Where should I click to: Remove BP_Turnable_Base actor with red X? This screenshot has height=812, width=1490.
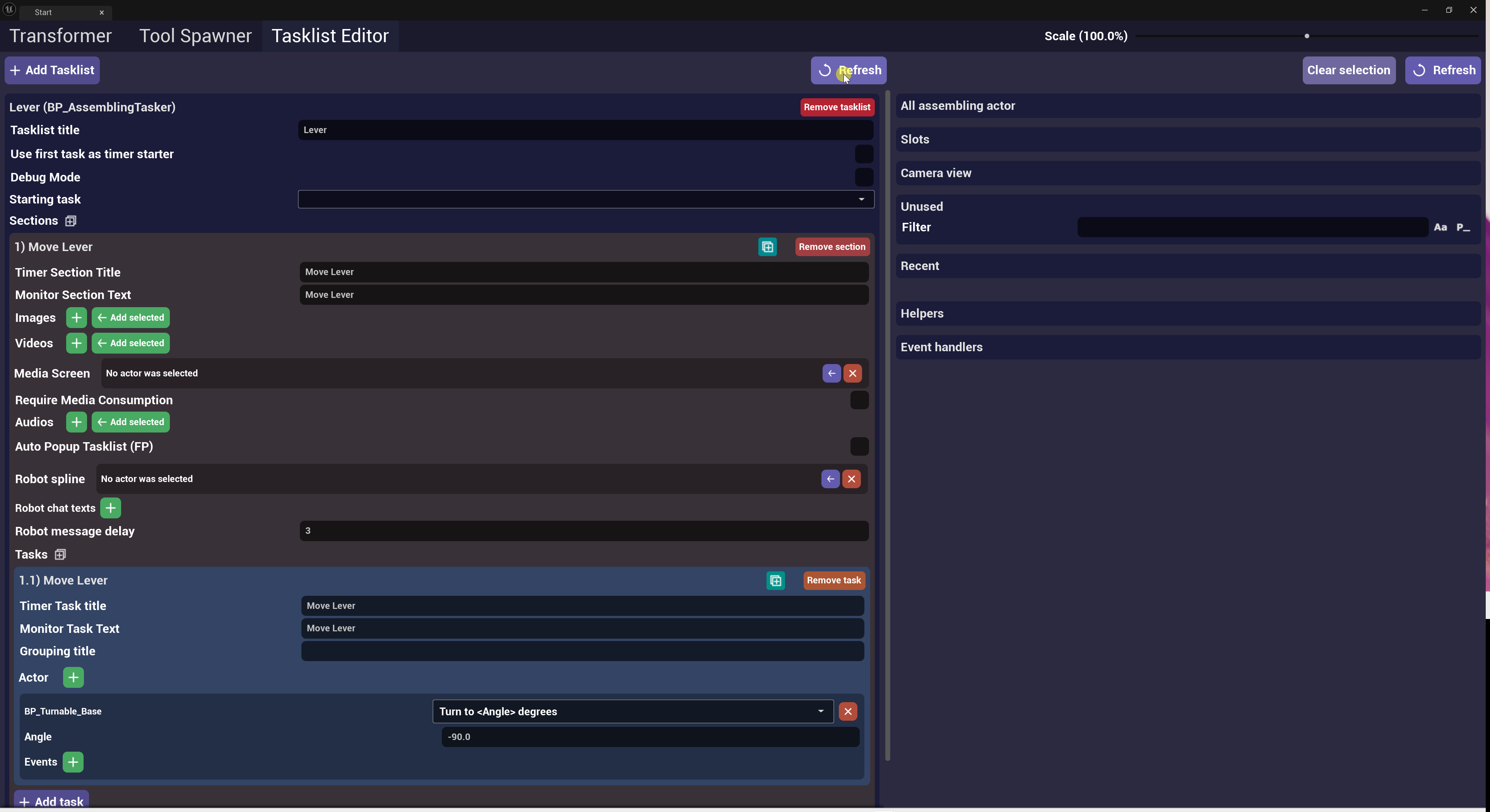click(x=847, y=711)
